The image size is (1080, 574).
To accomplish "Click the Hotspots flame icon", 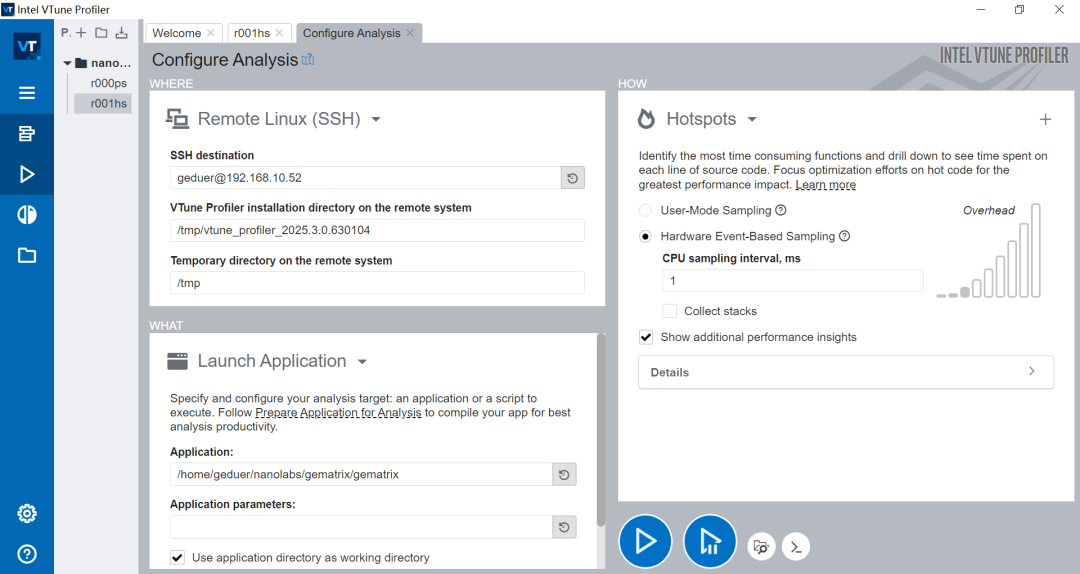I will (x=646, y=119).
